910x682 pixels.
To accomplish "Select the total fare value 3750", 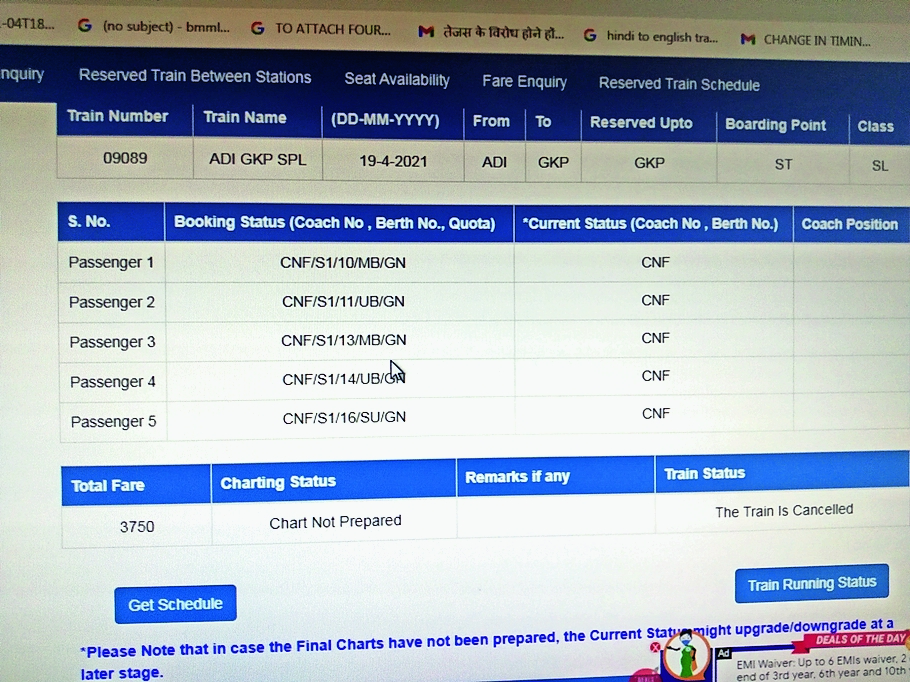I will (x=137, y=525).
